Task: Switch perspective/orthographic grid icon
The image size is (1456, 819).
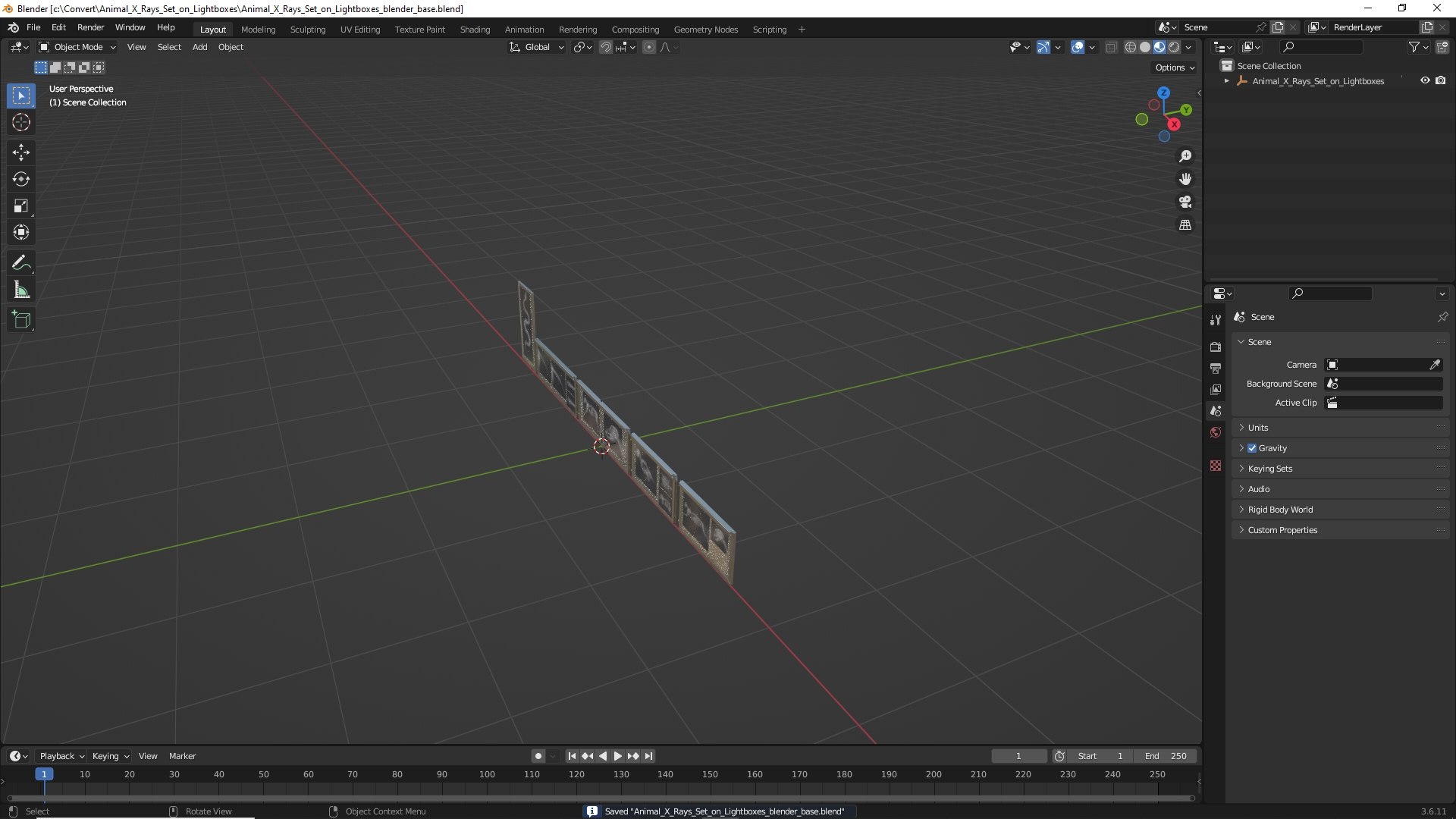Action: pyautogui.click(x=1185, y=225)
